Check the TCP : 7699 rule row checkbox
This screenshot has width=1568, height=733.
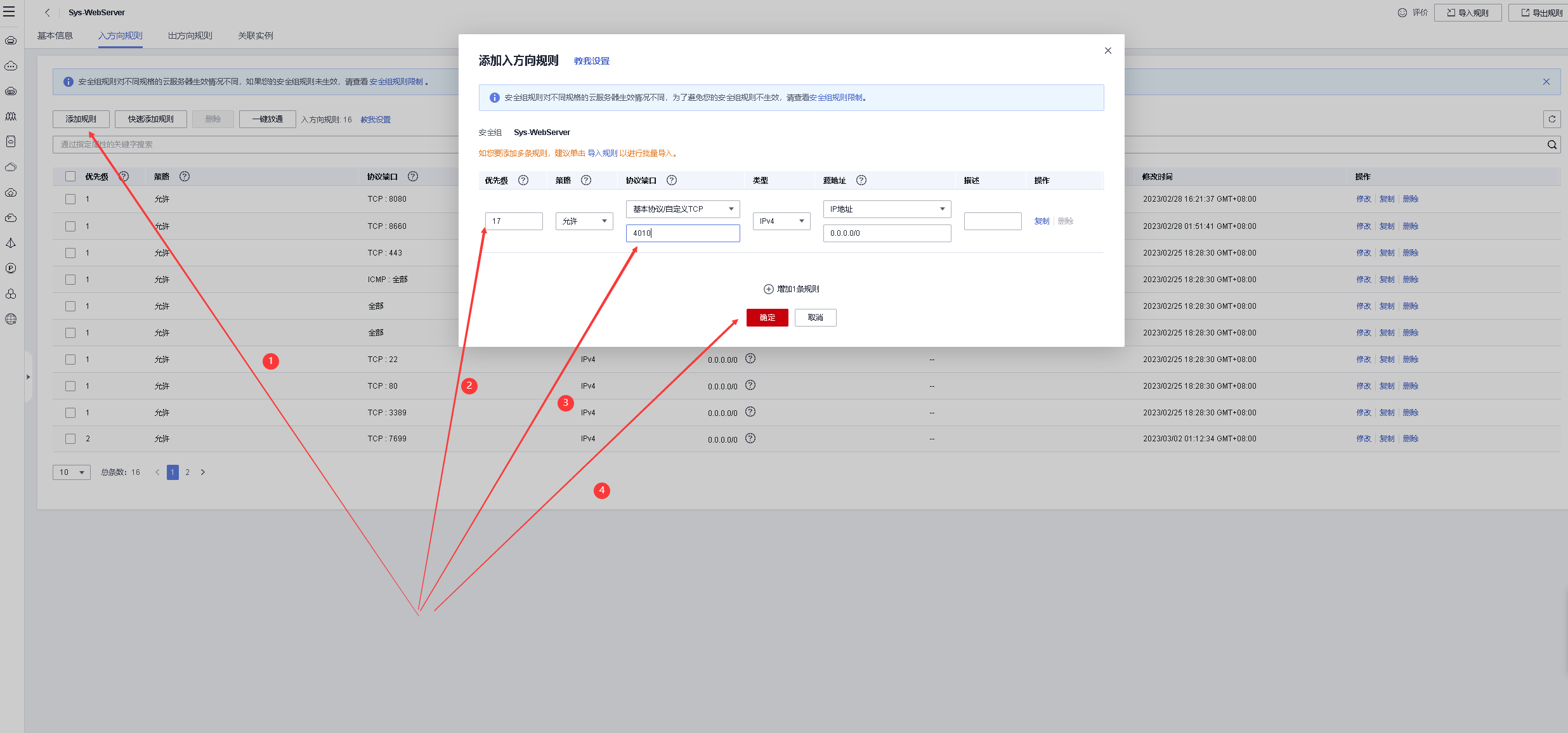coord(70,439)
